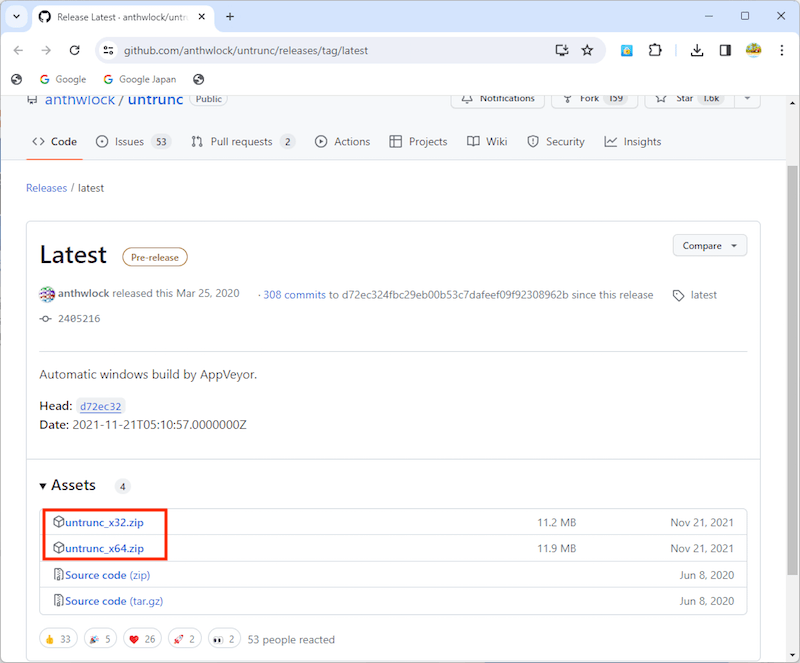Viewport: 800px width, 663px height.
Task: Go to the Releases breadcrumb link
Action: point(46,188)
